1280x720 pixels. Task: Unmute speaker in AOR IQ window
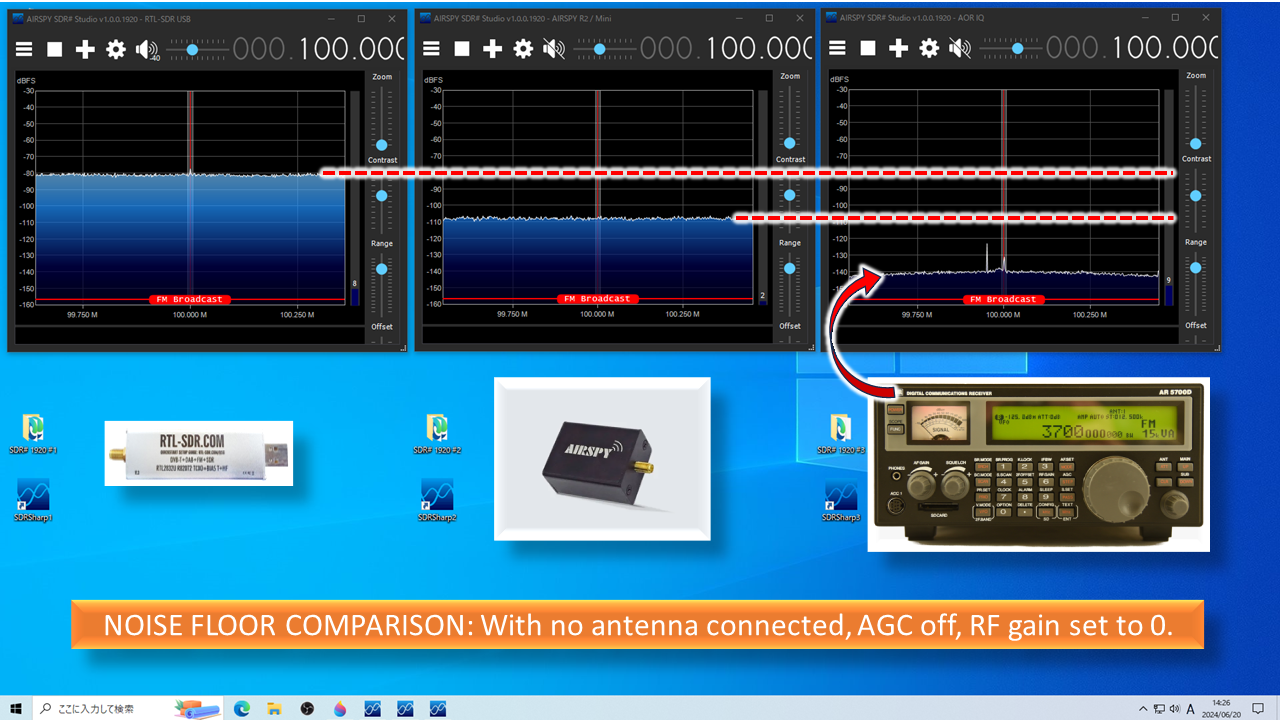[x=960, y=48]
